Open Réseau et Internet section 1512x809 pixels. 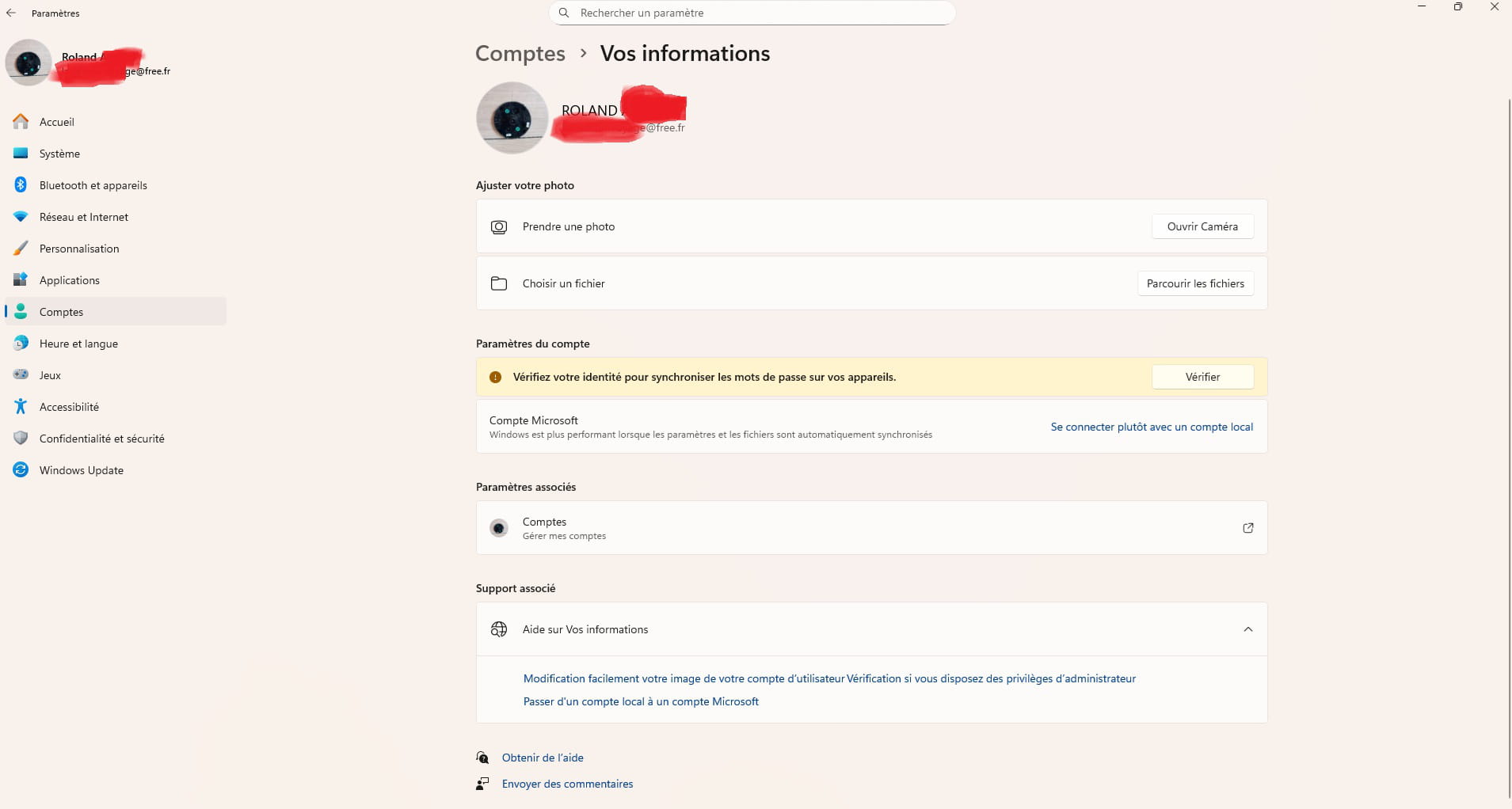pos(83,217)
